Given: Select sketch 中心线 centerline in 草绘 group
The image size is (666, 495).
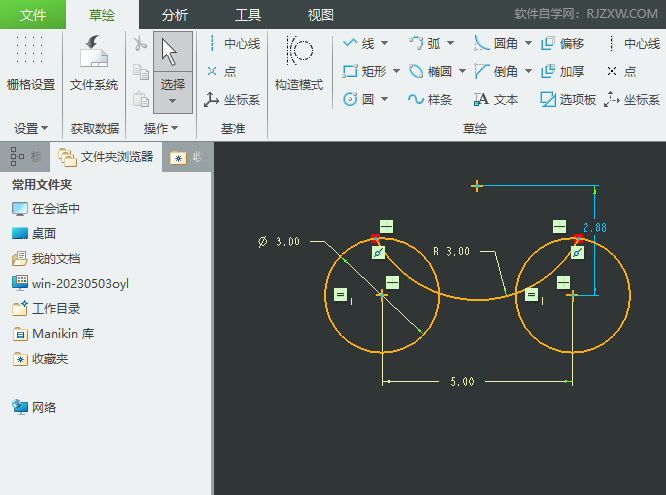Looking at the screenshot, I should pyautogui.click(x=634, y=43).
